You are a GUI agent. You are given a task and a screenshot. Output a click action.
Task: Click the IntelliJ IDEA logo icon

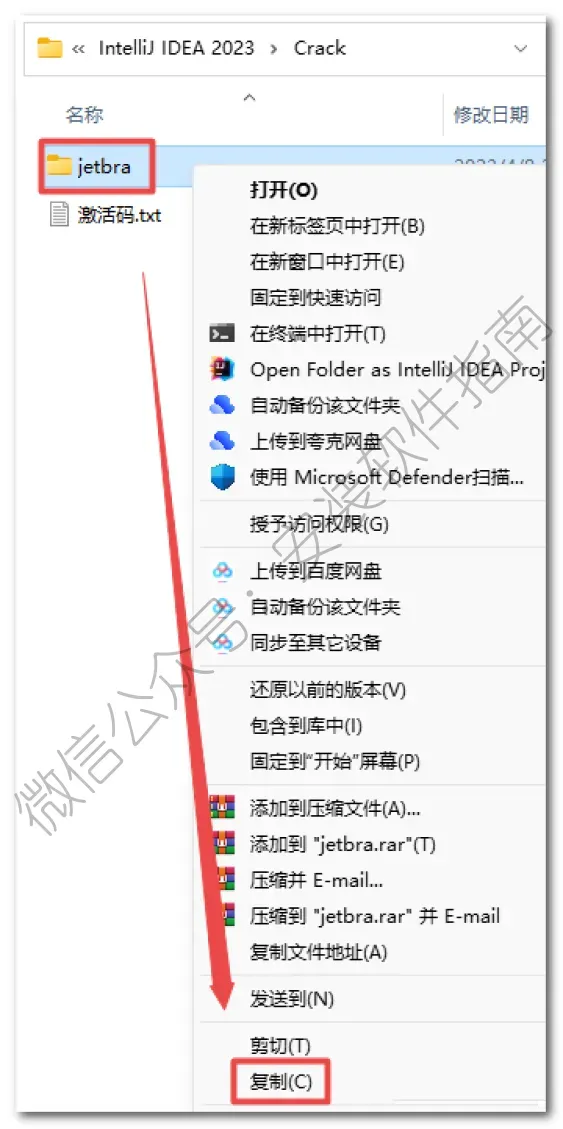[x=222, y=369]
